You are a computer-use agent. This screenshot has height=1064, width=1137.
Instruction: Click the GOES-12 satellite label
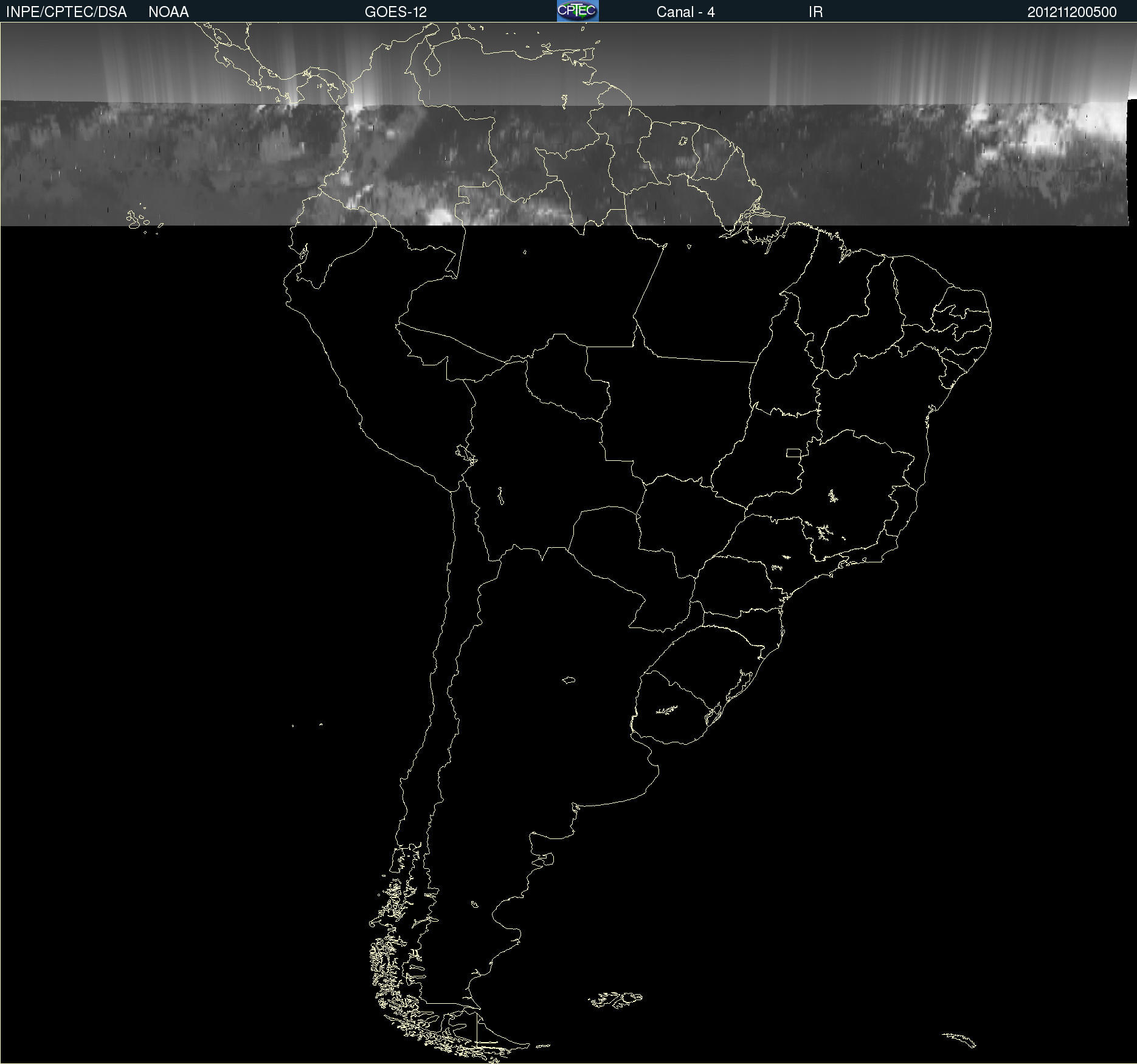click(396, 12)
